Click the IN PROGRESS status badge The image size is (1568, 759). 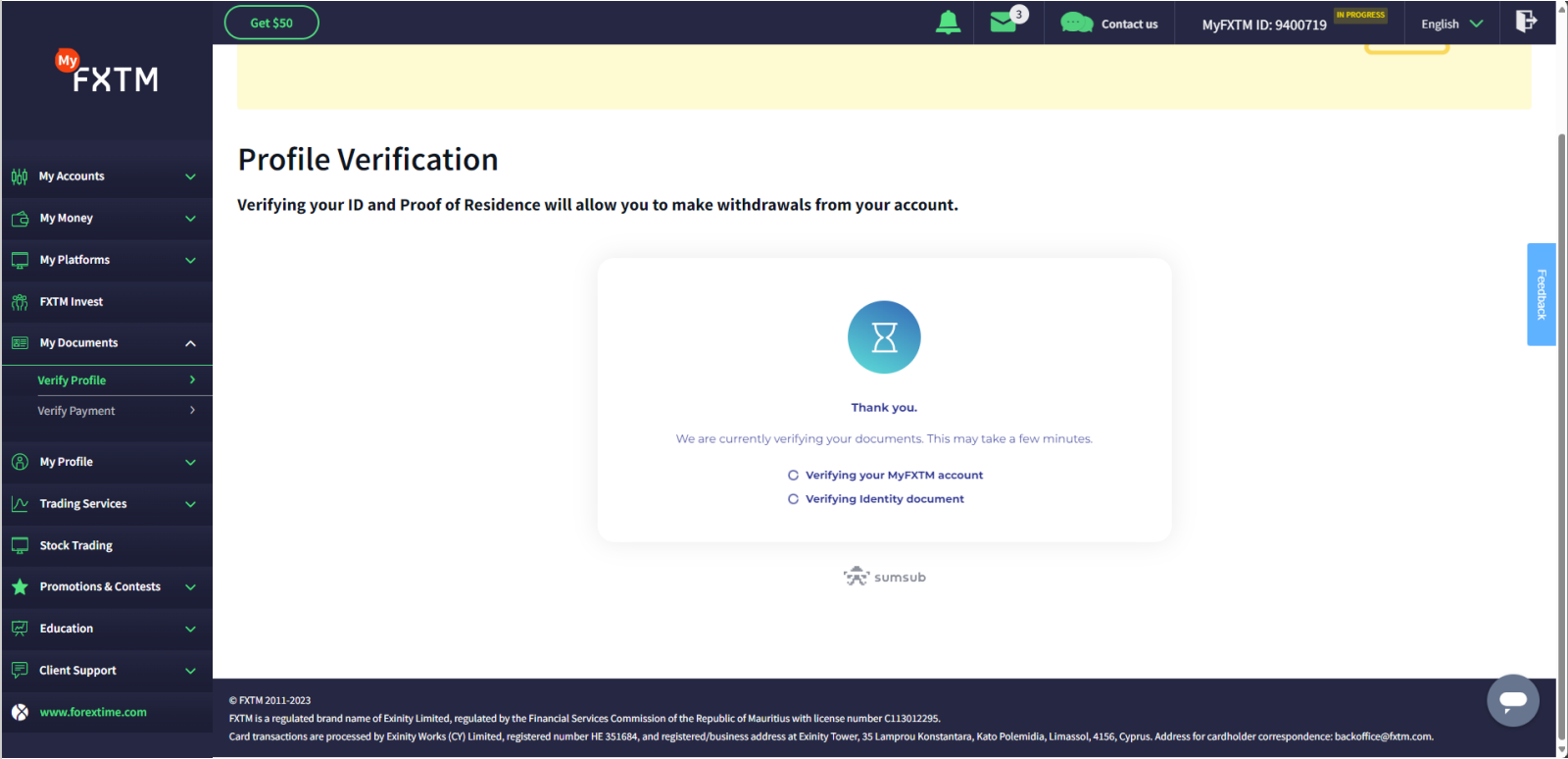1360,15
